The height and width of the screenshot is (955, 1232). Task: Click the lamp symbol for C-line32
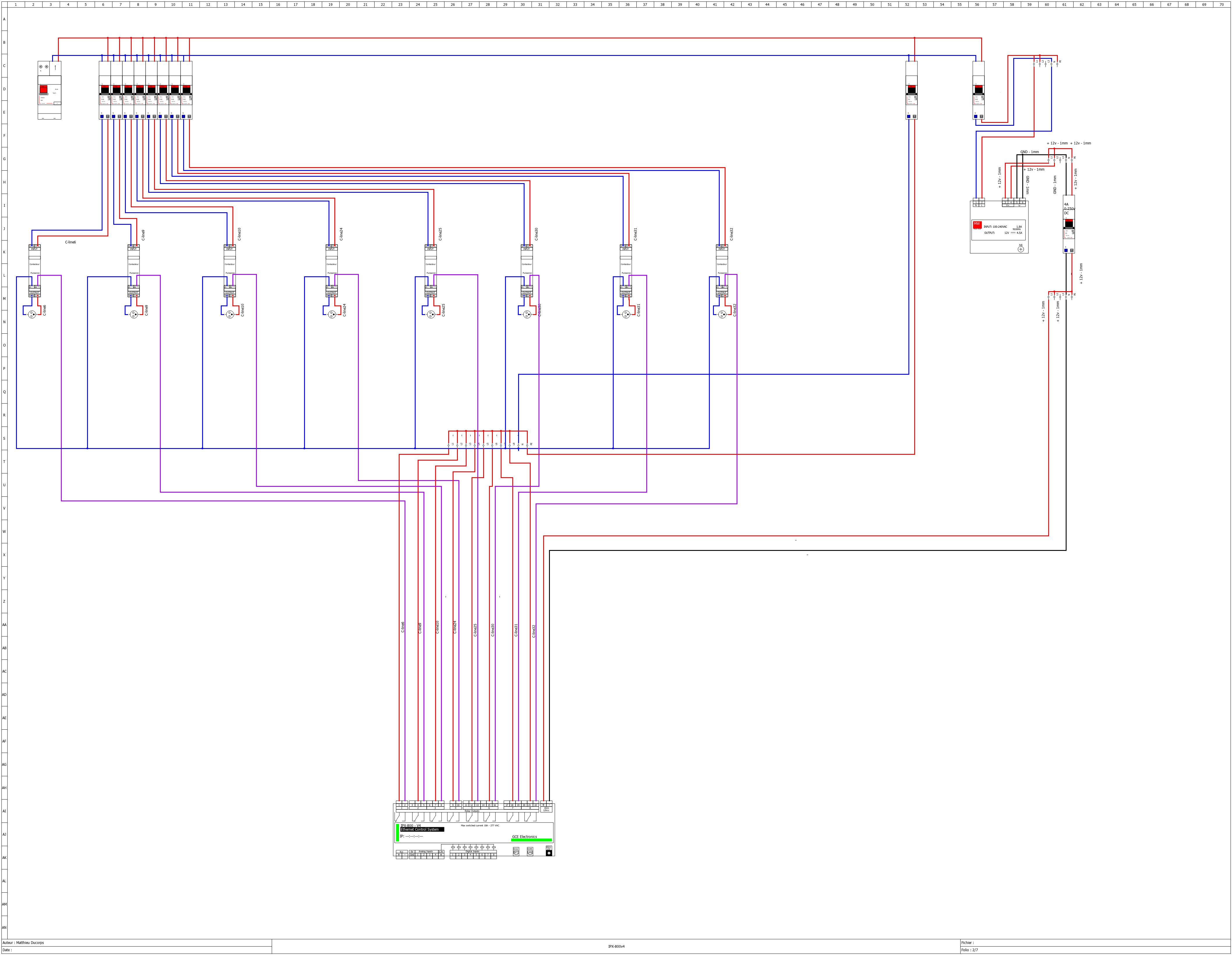pos(722,314)
